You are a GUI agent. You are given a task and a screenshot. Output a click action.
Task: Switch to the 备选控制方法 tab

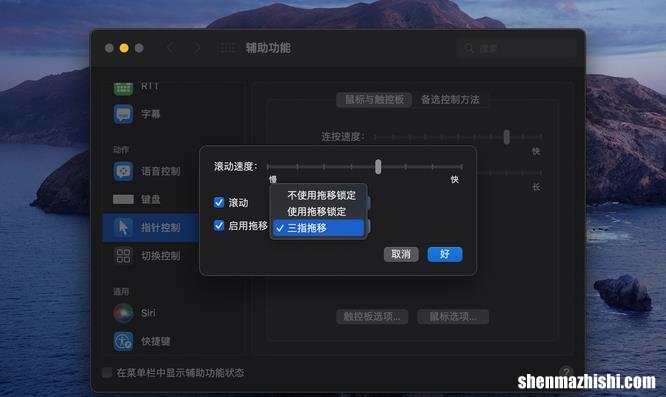coord(450,100)
